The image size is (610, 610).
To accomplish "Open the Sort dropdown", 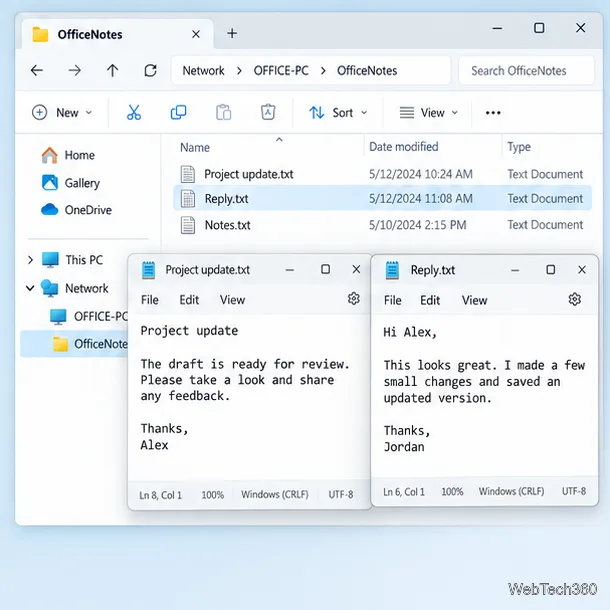I will (338, 113).
